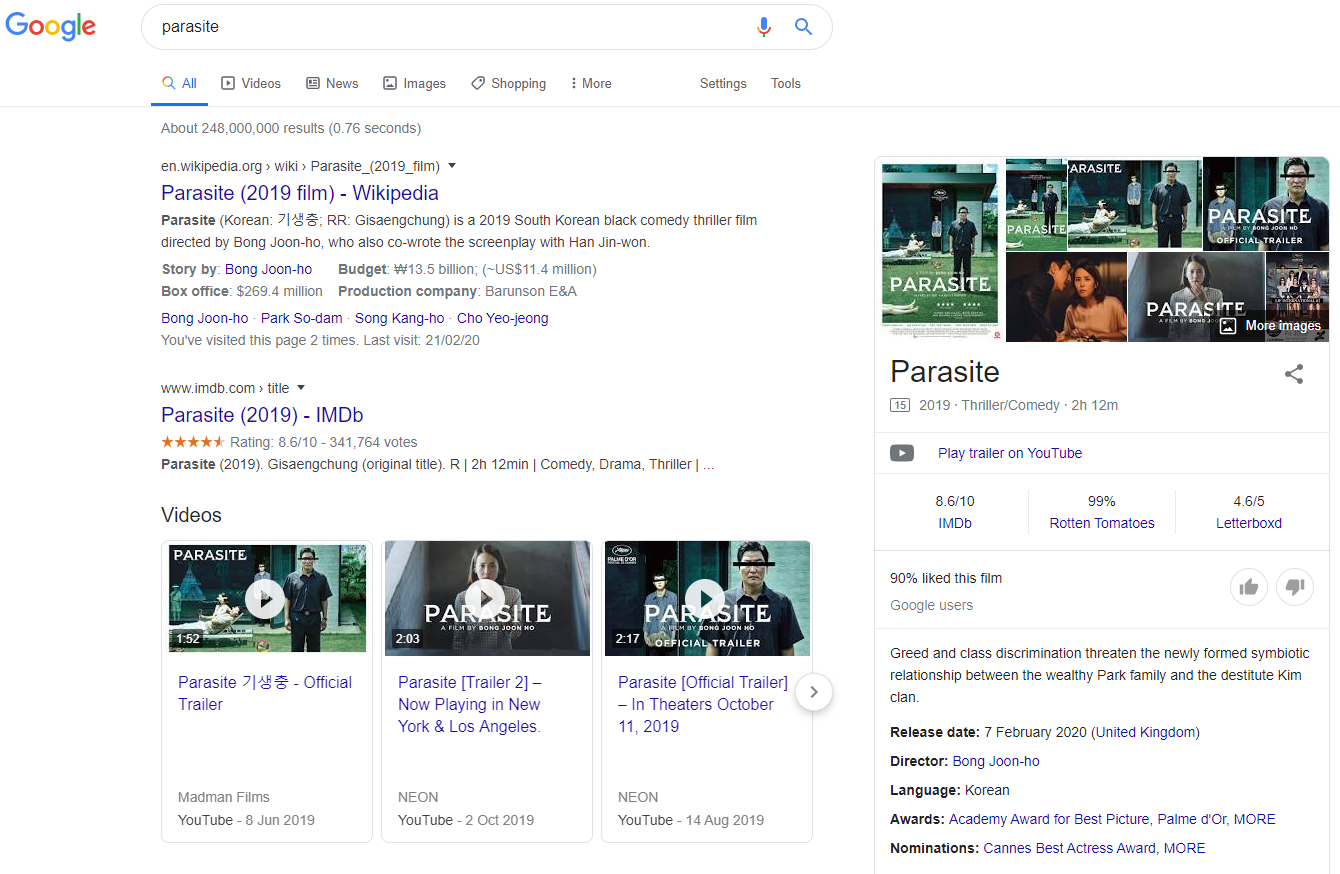Image resolution: width=1340 pixels, height=874 pixels.
Task: Show next videos with carousel arrow
Action: point(814,691)
